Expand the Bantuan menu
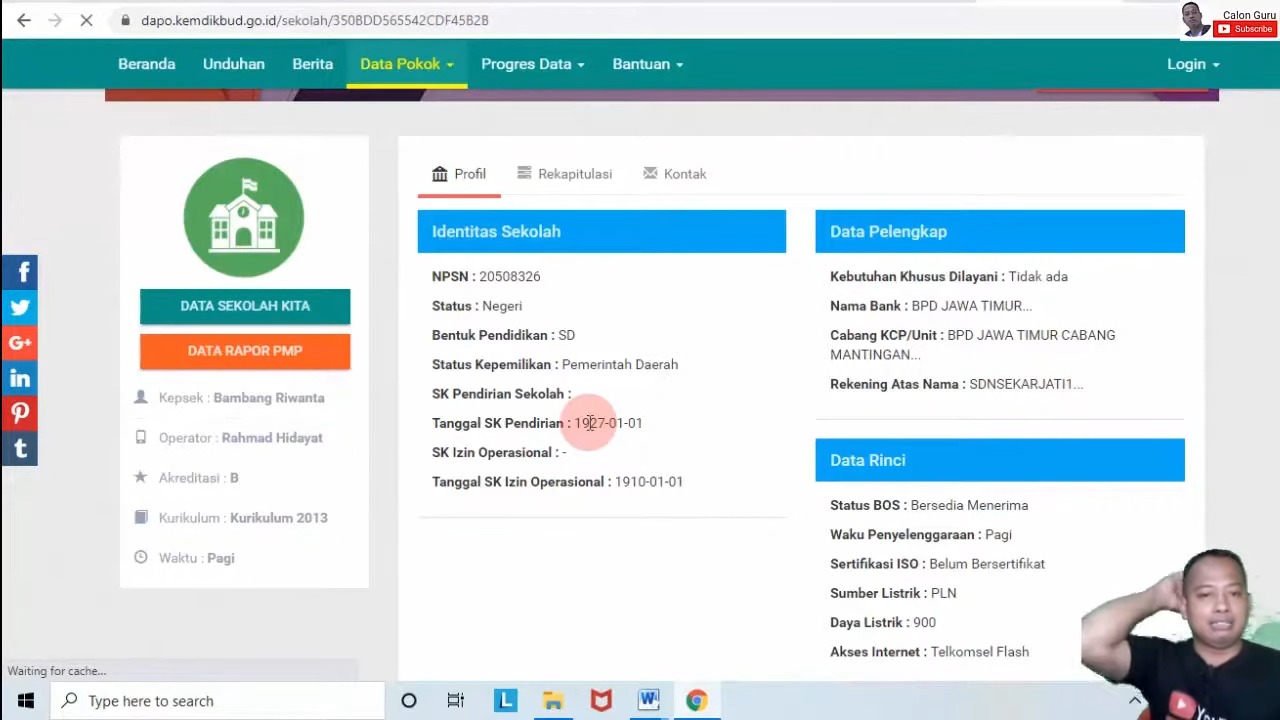Screen dimensions: 1280x720 coord(647,64)
